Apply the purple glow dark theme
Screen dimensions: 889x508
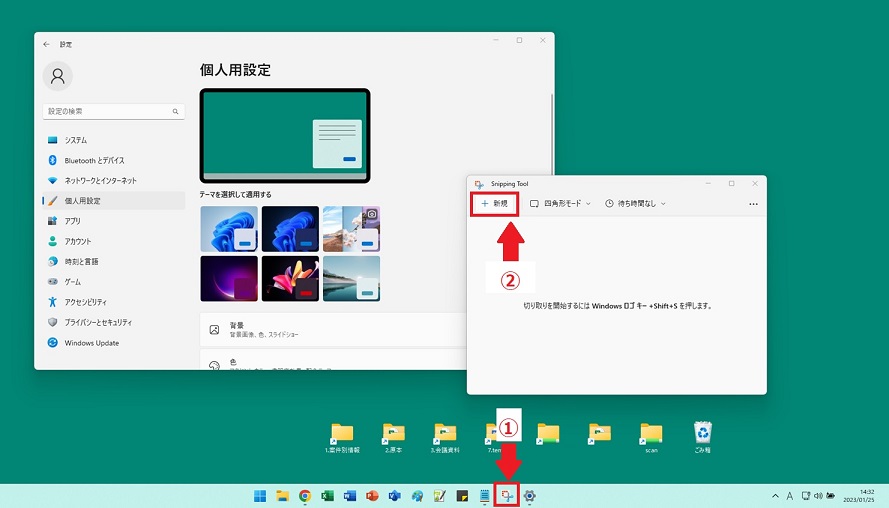pos(229,278)
